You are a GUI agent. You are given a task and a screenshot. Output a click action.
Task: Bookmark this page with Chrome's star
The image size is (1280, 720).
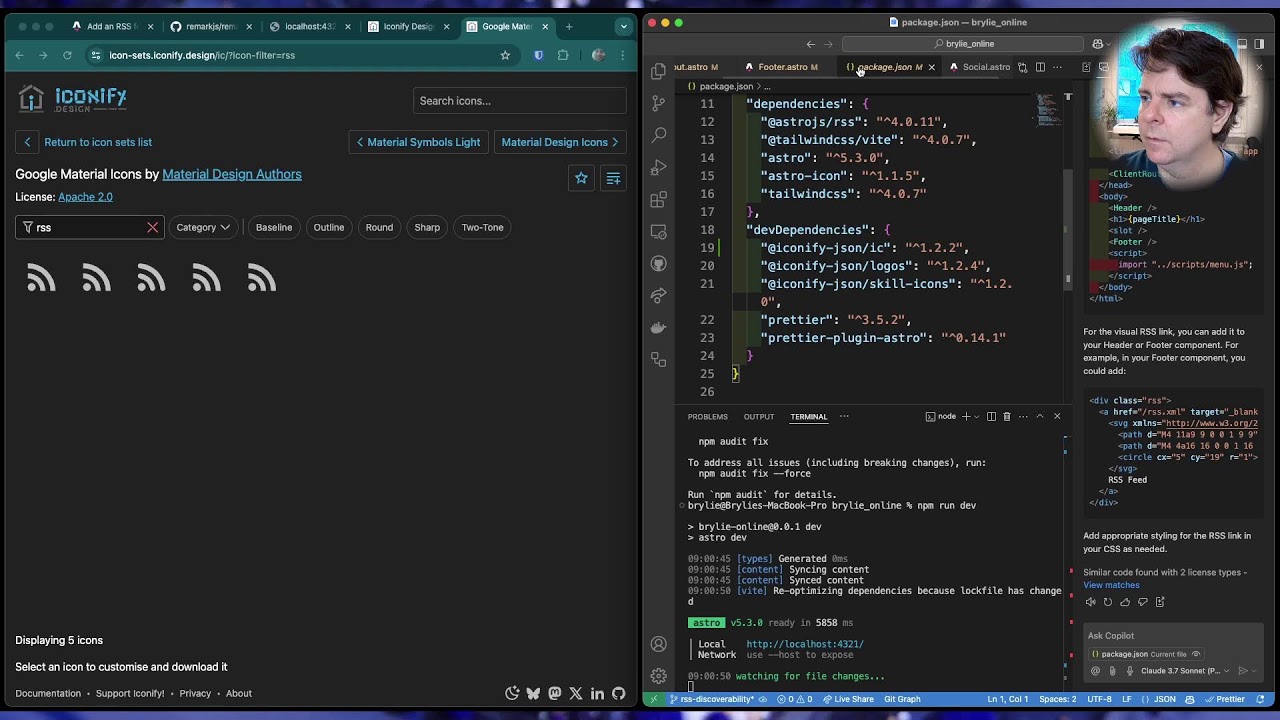(505, 55)
